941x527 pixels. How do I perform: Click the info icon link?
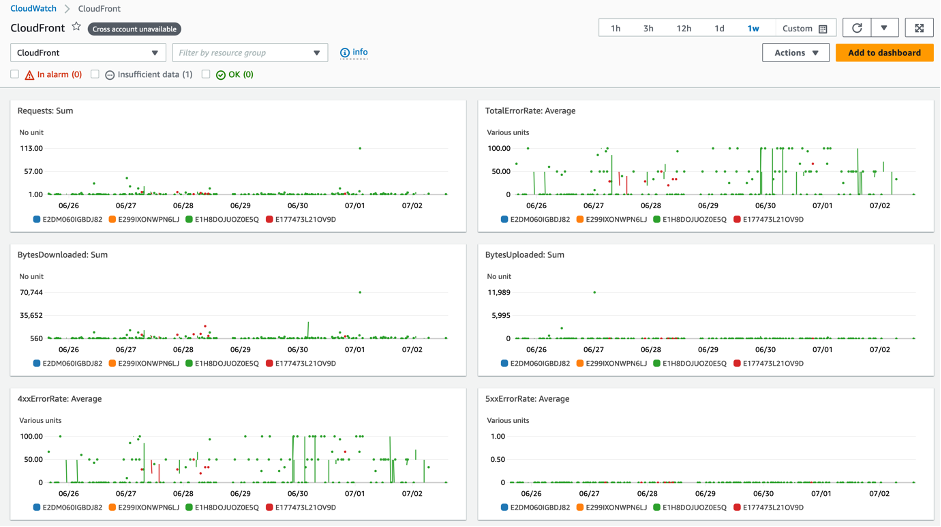click(x=353, y=53)
